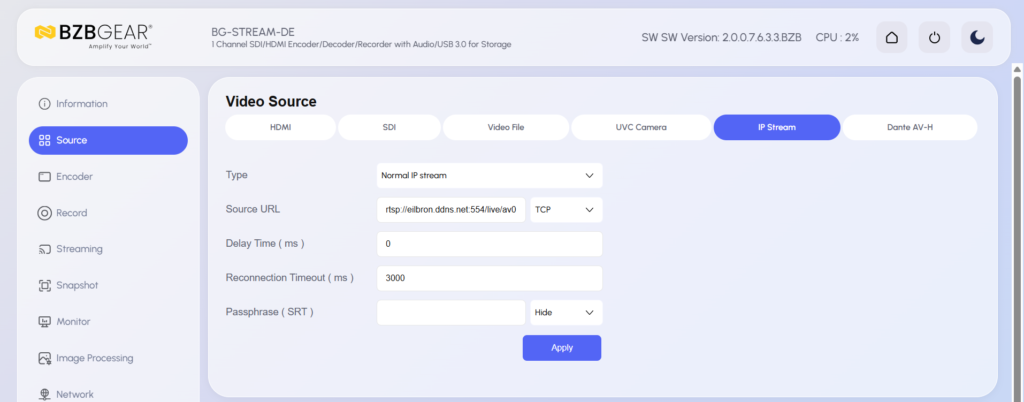
Task: Click the BZBGEAR logo
Action: click(93, 36)
